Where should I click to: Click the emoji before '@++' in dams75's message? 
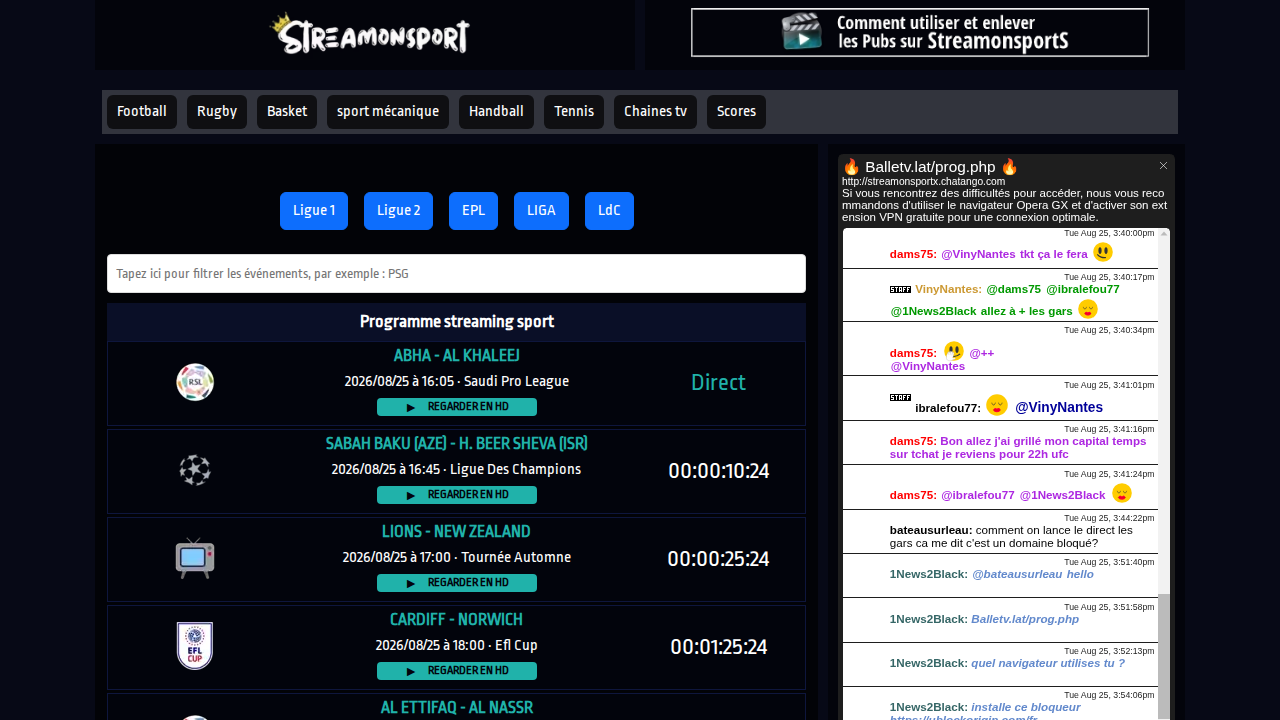pyautogui.click(x=954, y=351)
